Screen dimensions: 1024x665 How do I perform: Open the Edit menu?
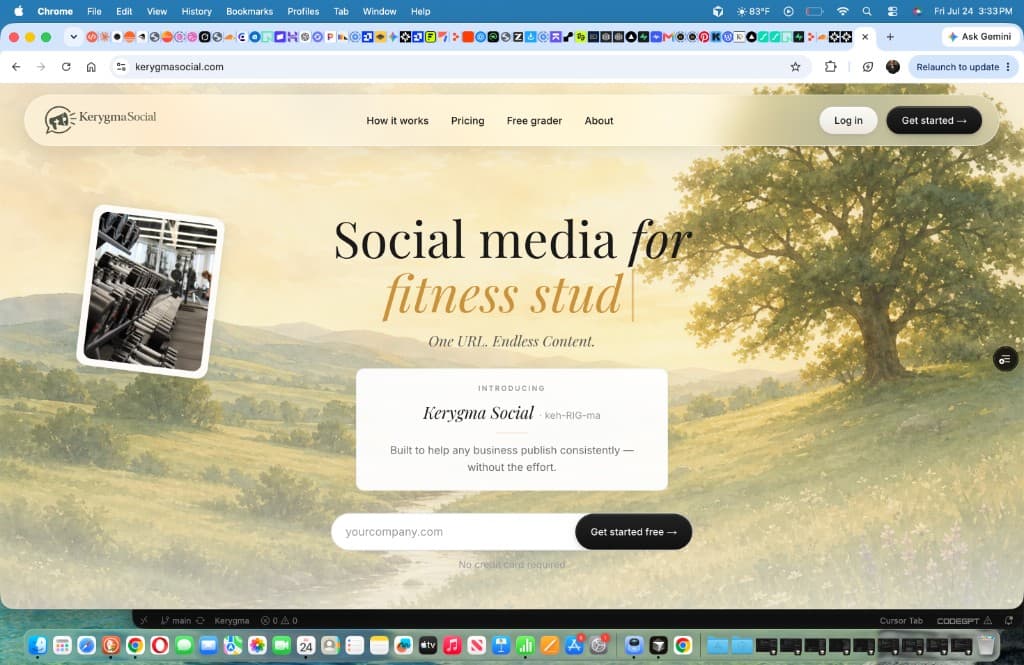tap(124, 11)
